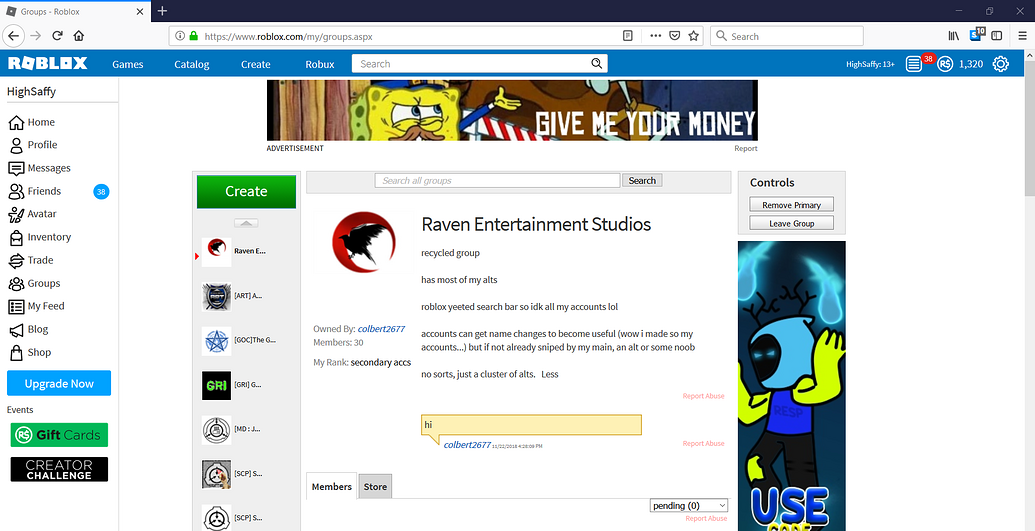Open the pending members dropdown
Screen dimensions: 1035x531
[x=688, y=505]
